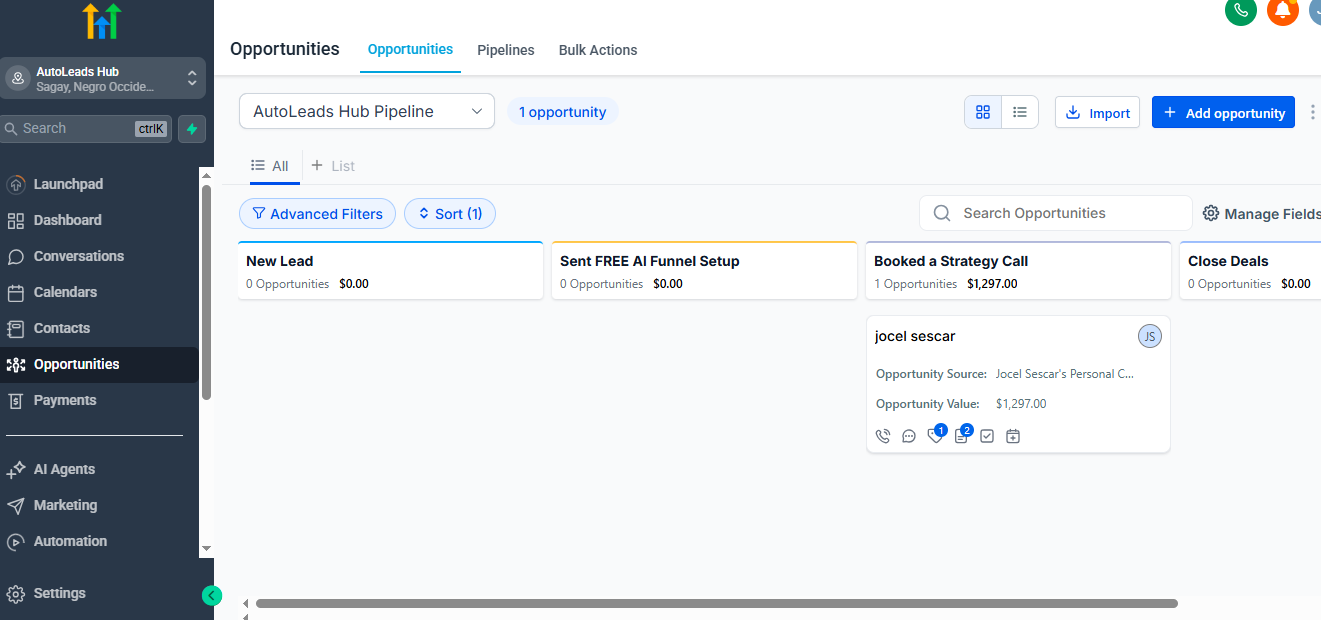Open the Sort options dropdown

coord(449,213)
